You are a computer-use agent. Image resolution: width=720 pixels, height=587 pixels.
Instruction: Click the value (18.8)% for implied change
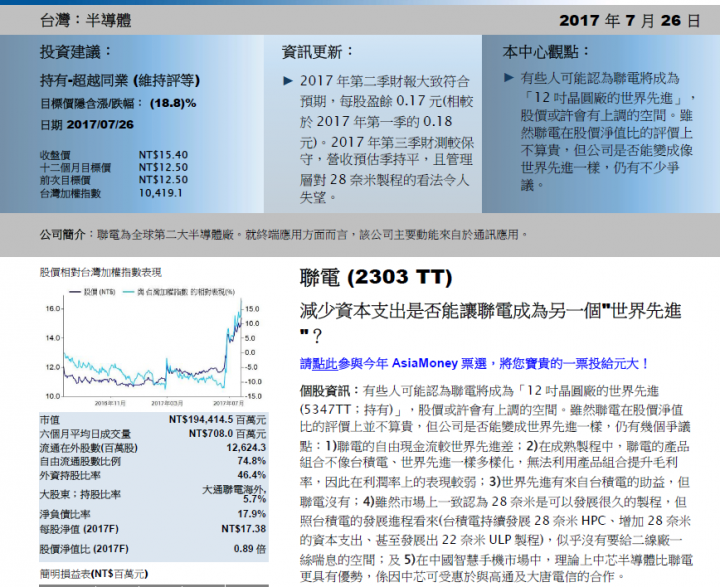pyautogui.click(x=173, y=103)
